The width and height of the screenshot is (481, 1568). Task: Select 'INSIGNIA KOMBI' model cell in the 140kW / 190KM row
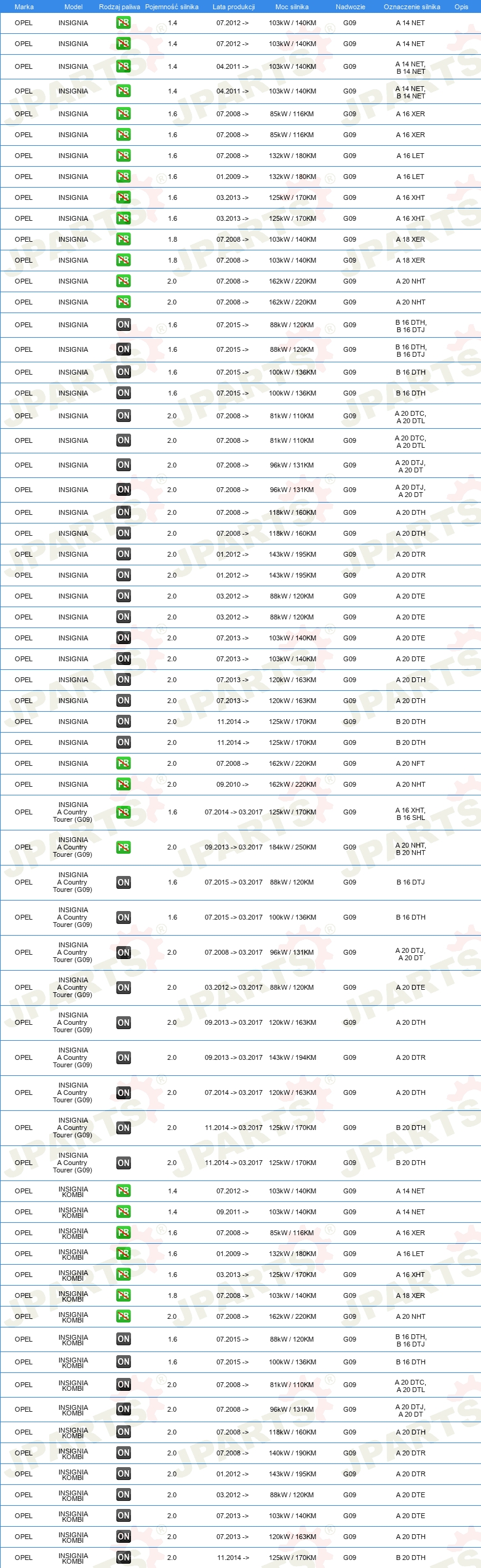pyautogui.click(x=73, y=1454)
